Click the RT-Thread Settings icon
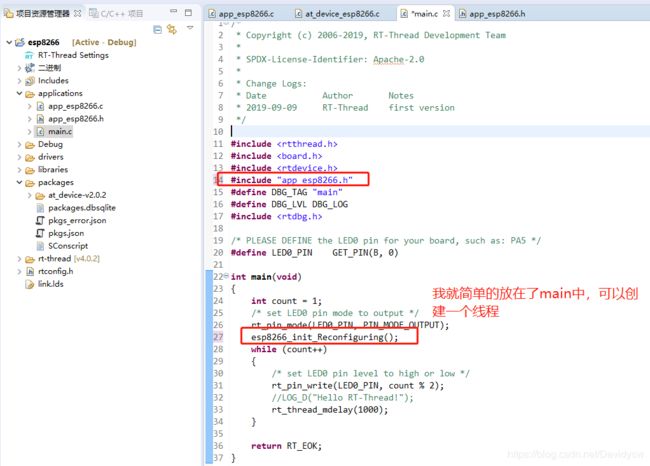 point(29,56)
